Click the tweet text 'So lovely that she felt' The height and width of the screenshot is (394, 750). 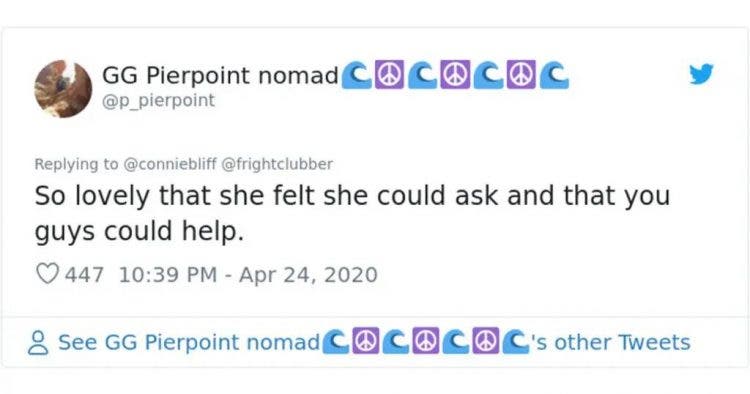(x=172, y=196)
